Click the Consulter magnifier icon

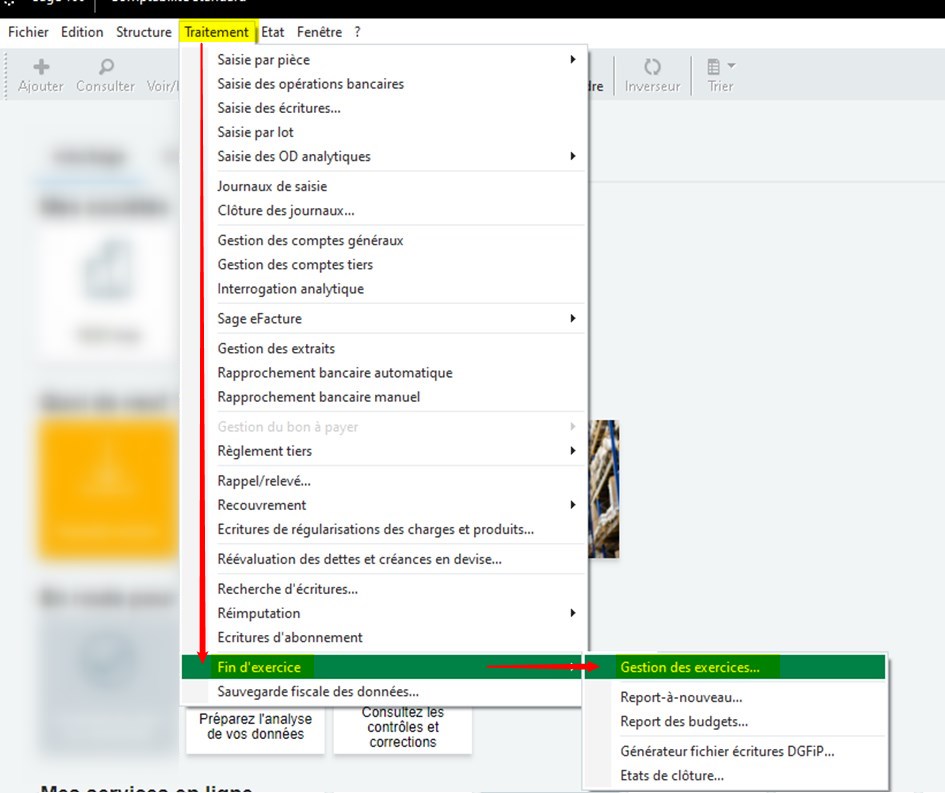point(106,68)
